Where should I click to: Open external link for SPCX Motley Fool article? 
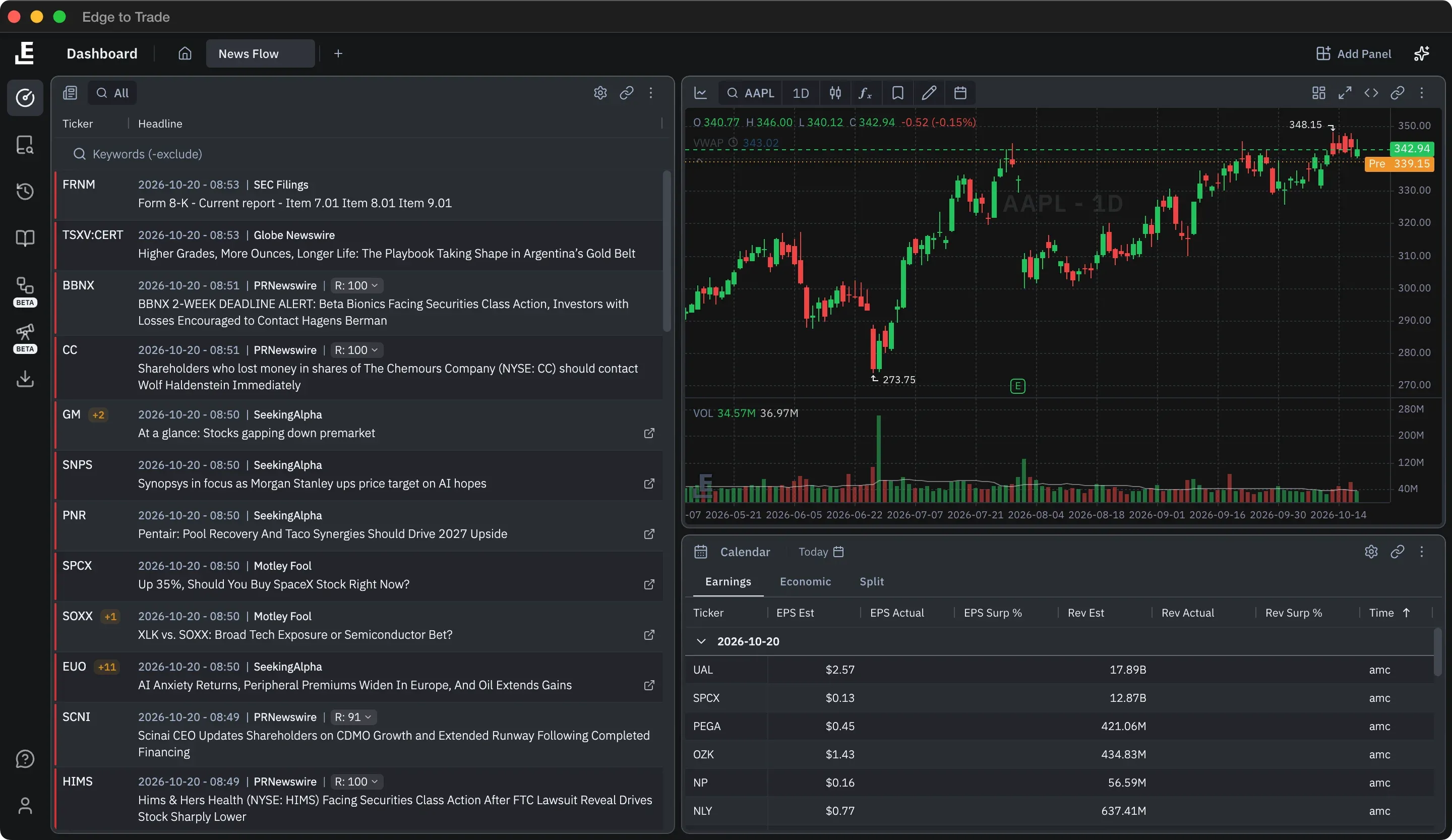[x=649, y=584]
